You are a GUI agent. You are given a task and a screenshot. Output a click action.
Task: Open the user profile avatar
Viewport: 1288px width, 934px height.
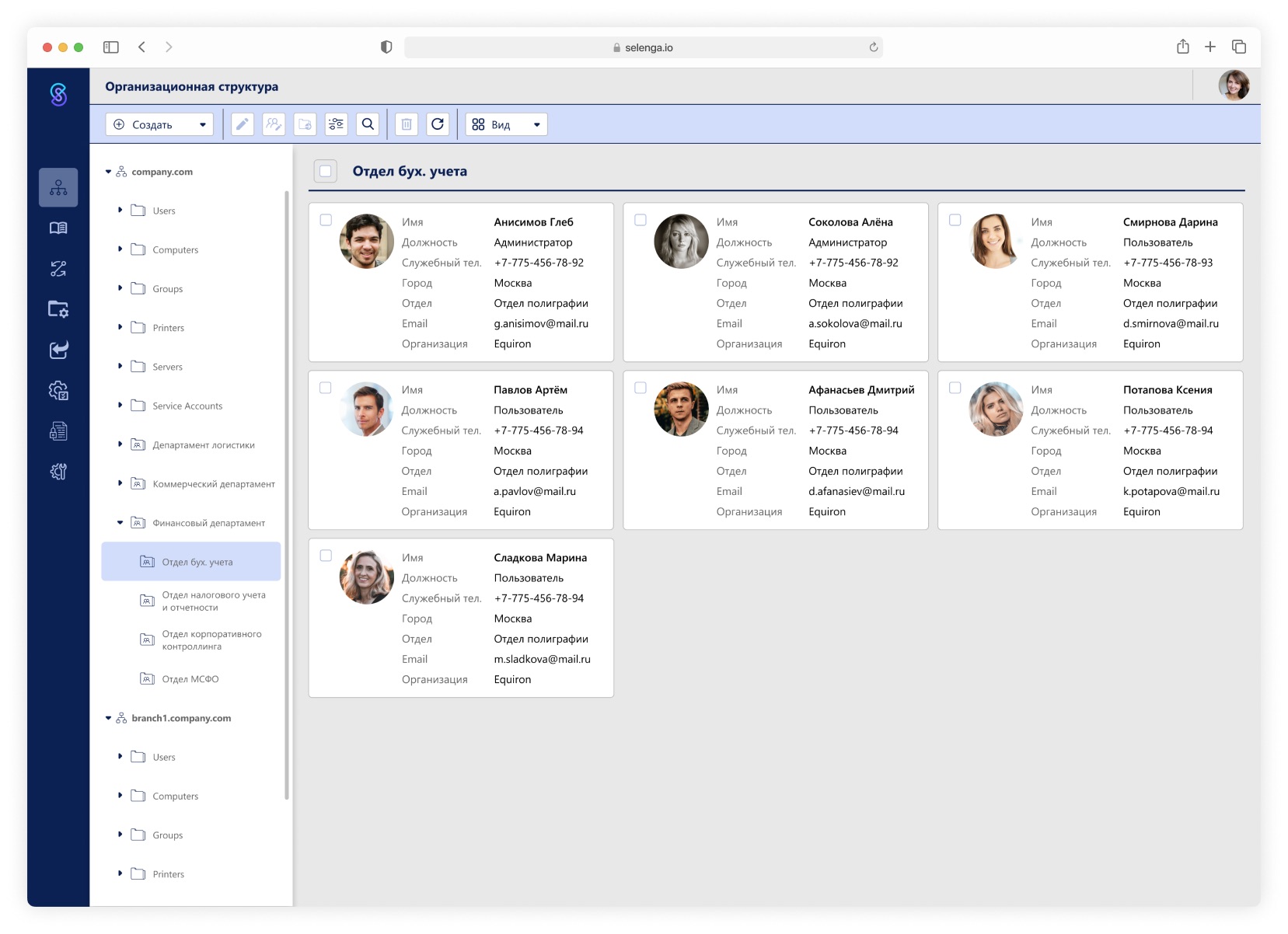click(1234, 85)
